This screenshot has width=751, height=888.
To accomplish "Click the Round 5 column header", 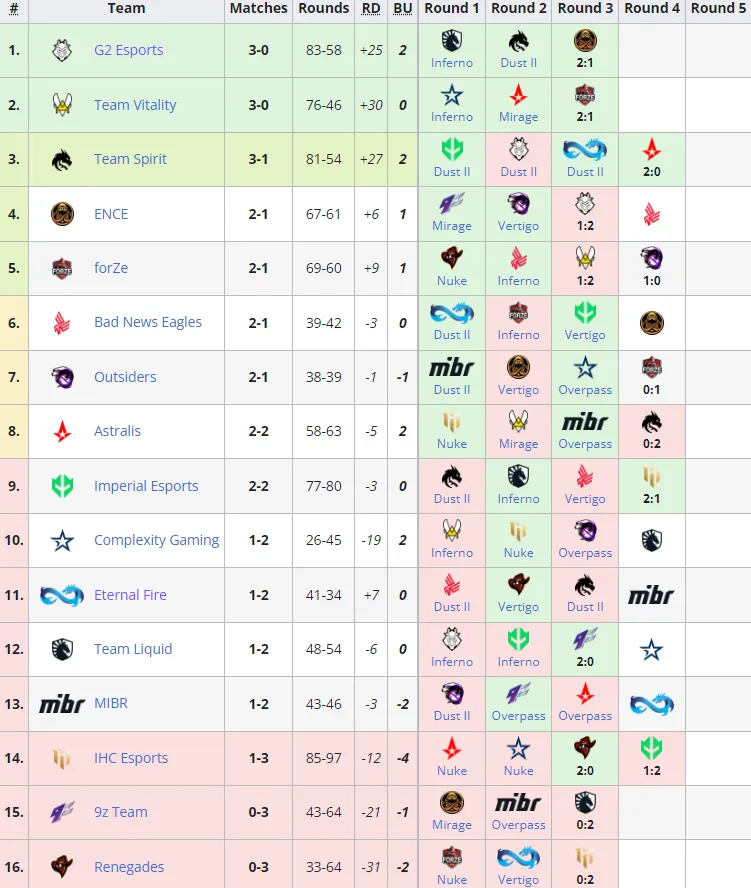I will pyautogui.click(x=718, y=8).
